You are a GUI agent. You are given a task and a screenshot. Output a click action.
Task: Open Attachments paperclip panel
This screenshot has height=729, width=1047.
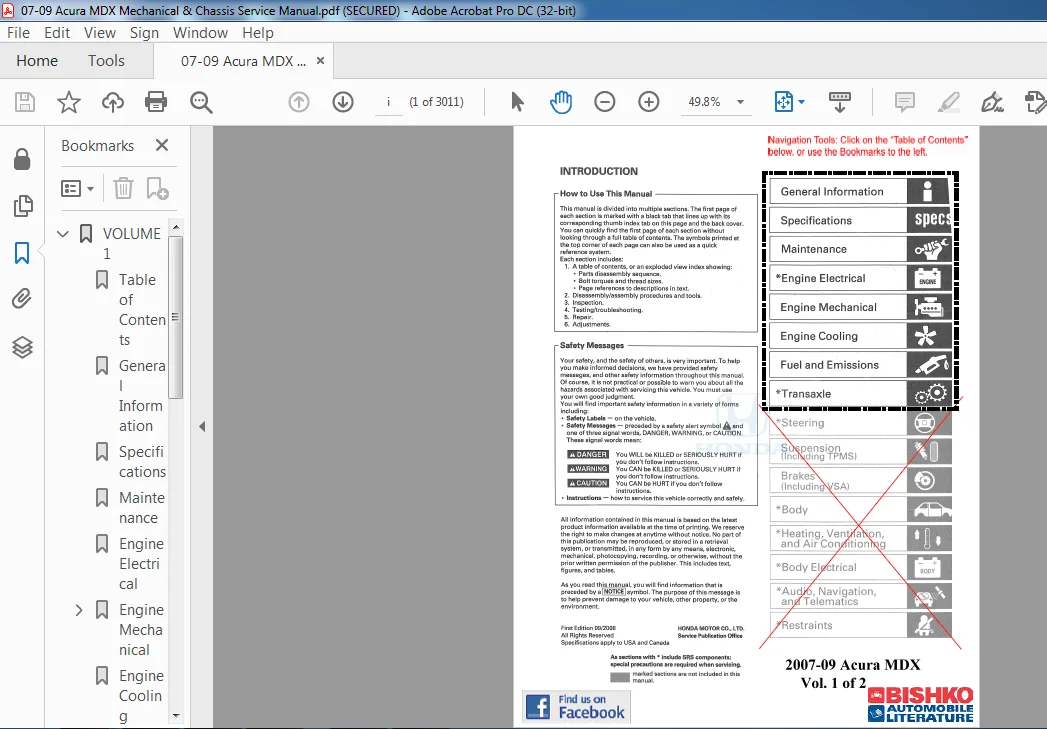(x=22, y=298)
